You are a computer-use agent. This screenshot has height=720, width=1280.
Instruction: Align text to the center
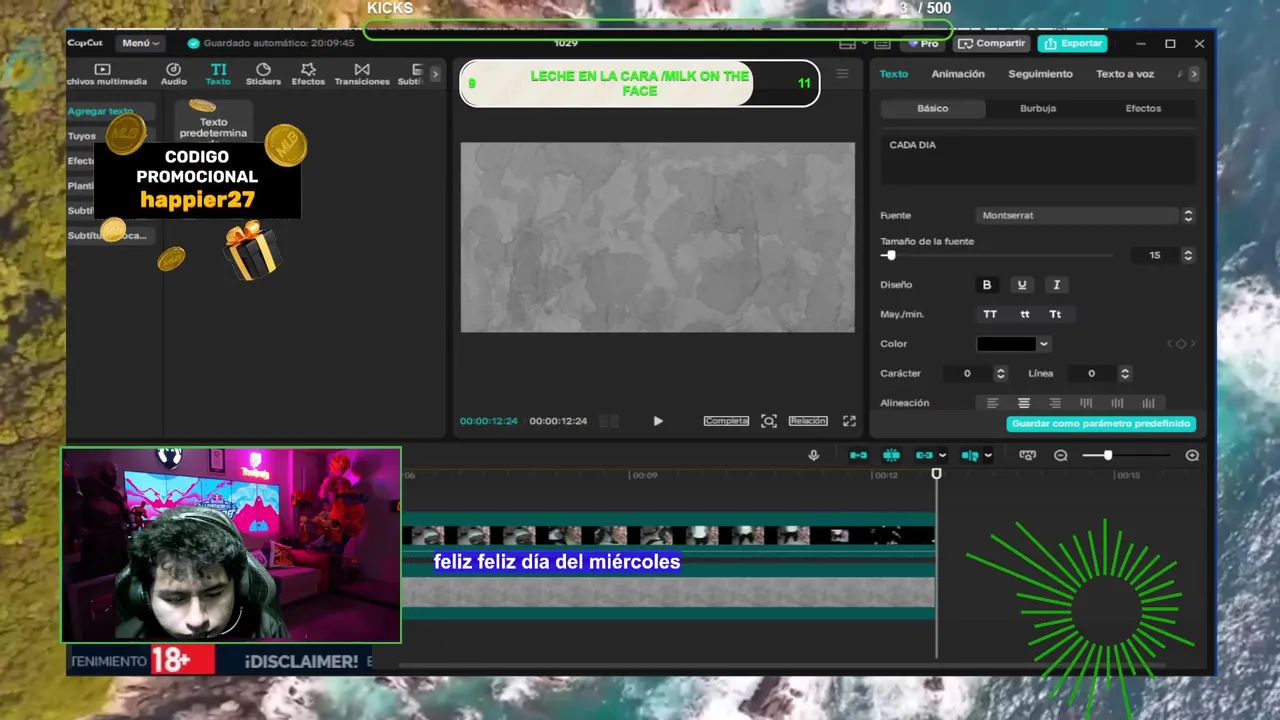pyautogui.click(x=1024, y=403)
